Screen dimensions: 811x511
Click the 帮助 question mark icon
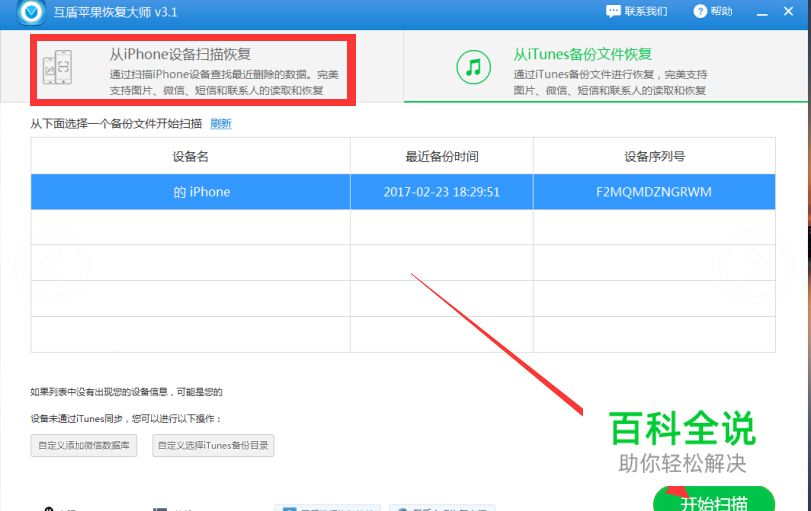tap(700, 11)
